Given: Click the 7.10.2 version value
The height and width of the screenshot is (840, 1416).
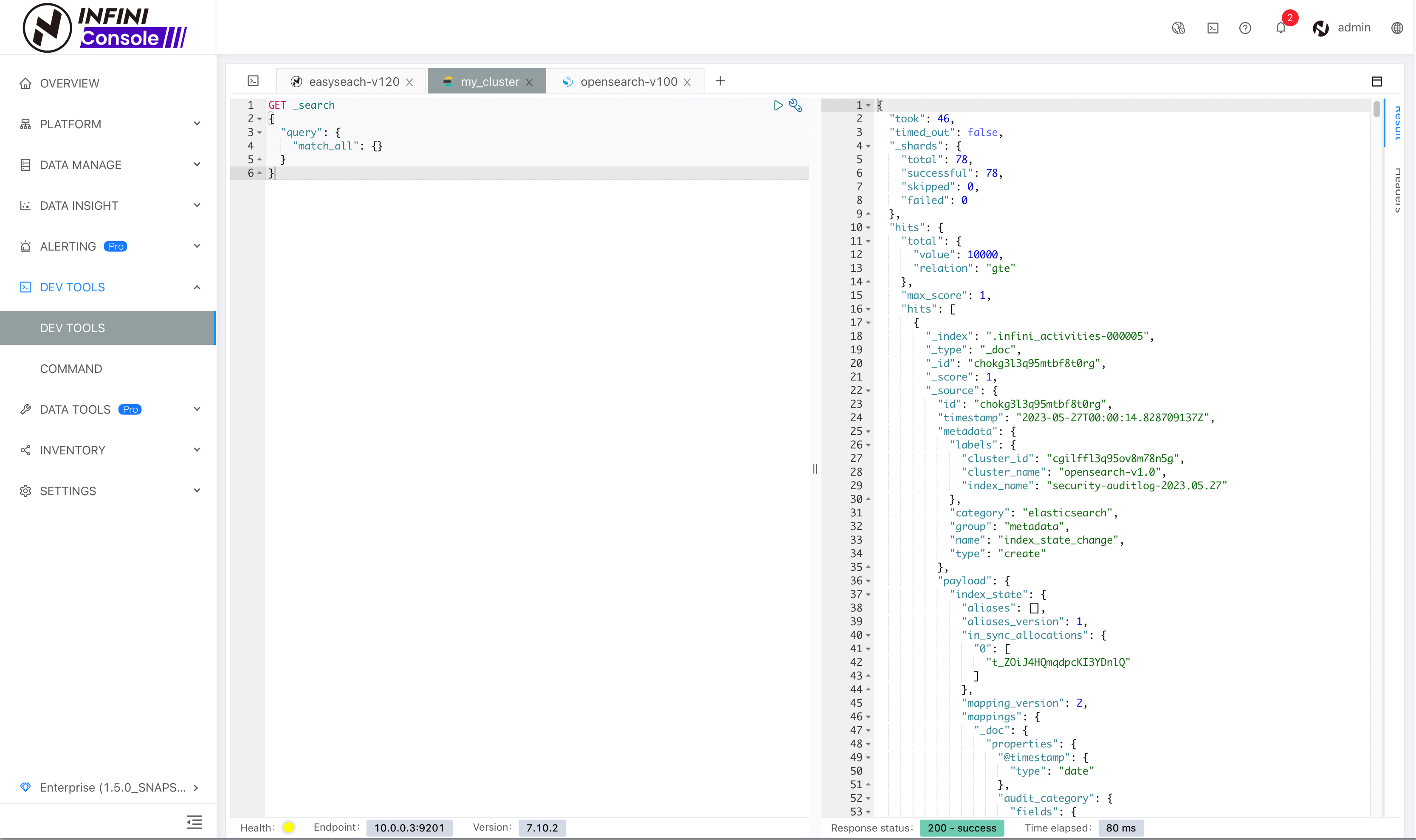Looking at the screenshot, I should click(542, 828).
